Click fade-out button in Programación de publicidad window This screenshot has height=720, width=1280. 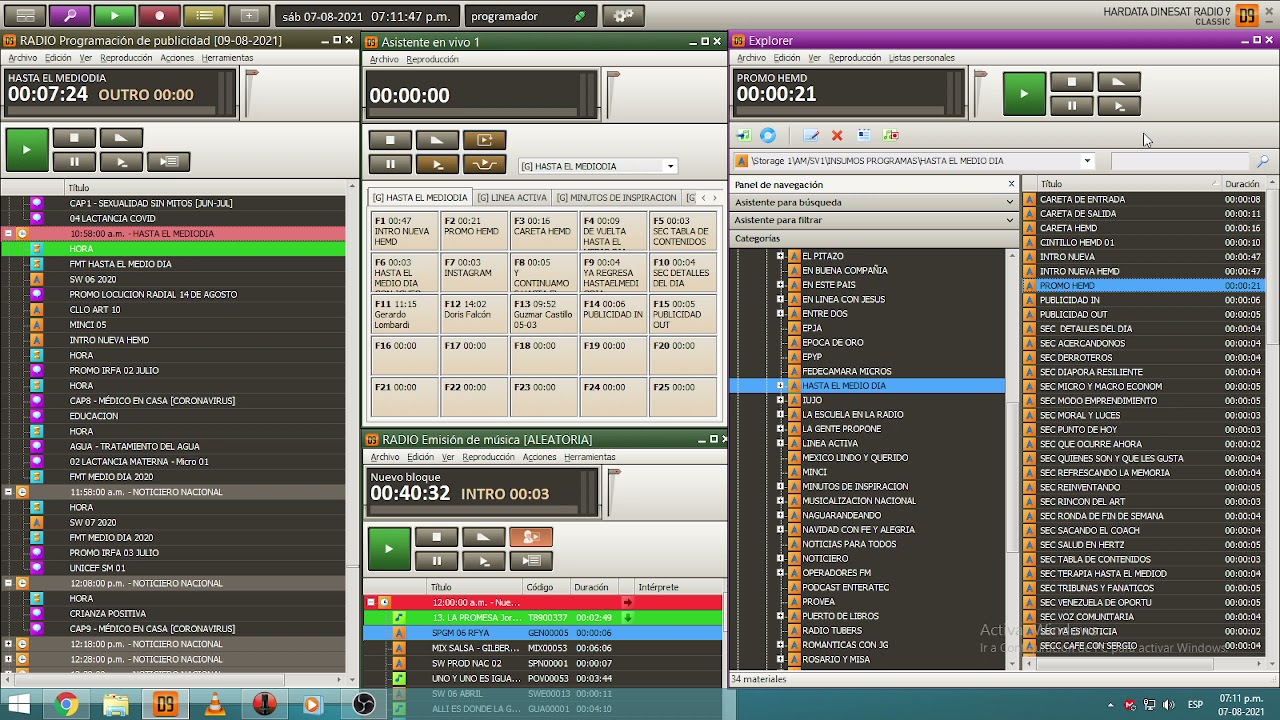click(x=121, y=138)
